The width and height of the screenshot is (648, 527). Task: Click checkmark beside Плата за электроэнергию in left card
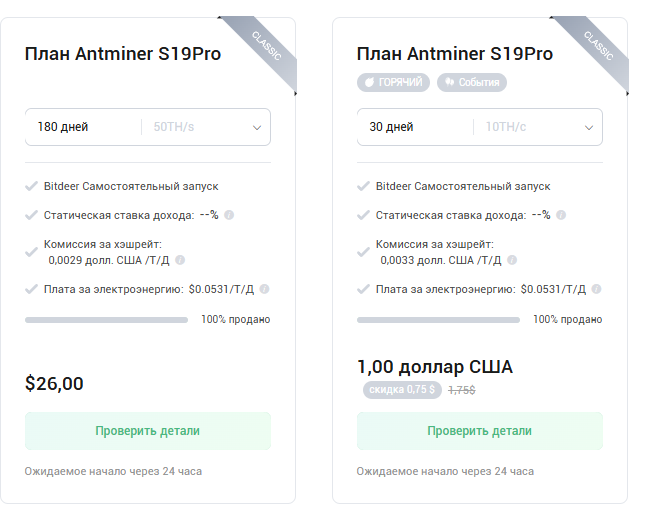[32, 289]
